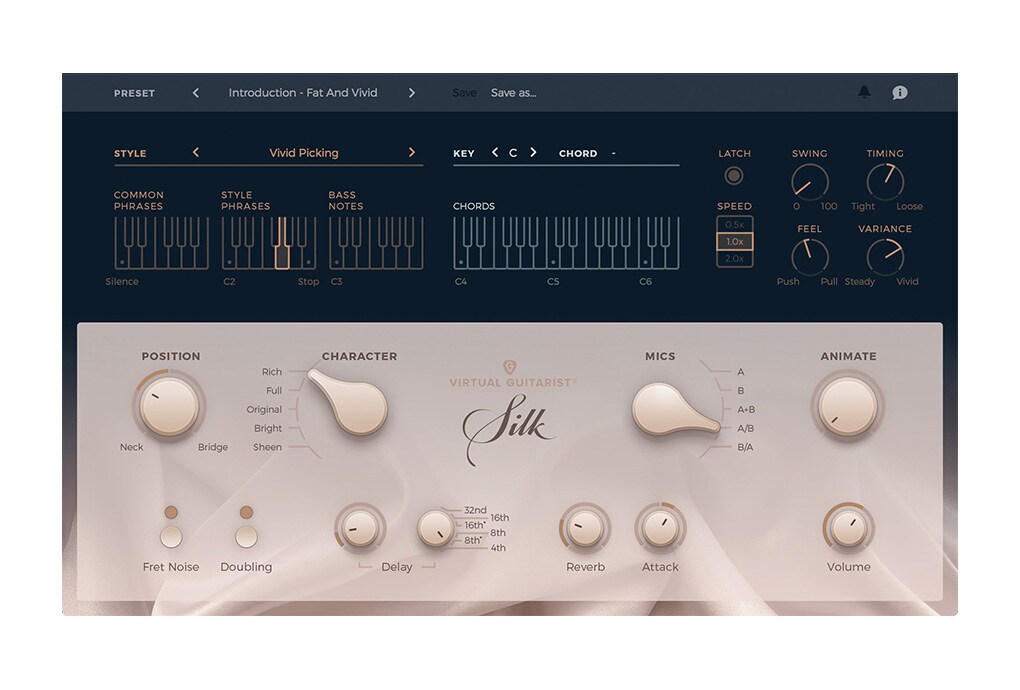The image size is (1020, 690).
Task: Click the Mics selector knob
Action: pyautogui.click(x=673, y=411)
